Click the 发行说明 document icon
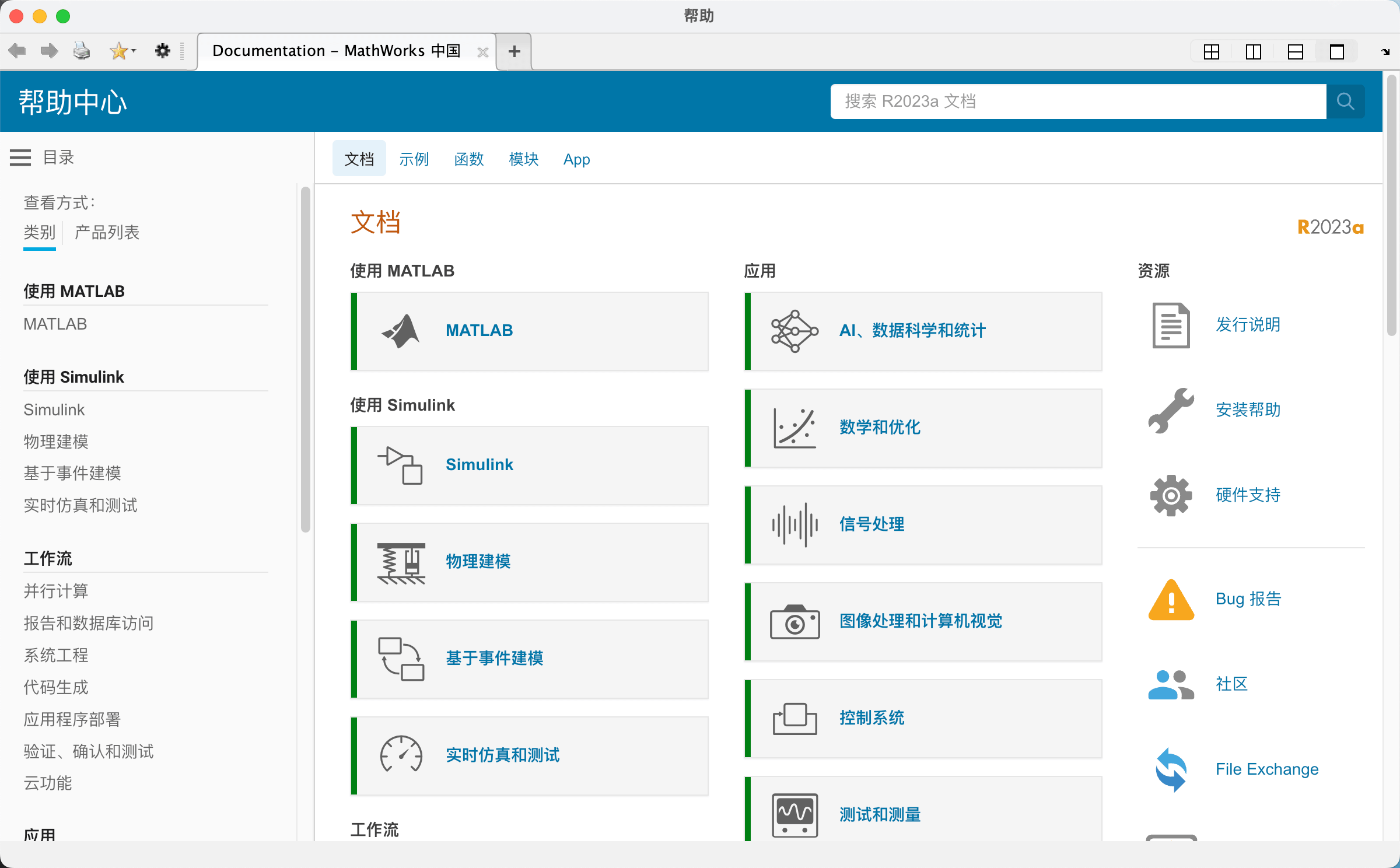The width and height of the screenshot is (1400, 868). pyautogui.click(x=1171, y=325)
